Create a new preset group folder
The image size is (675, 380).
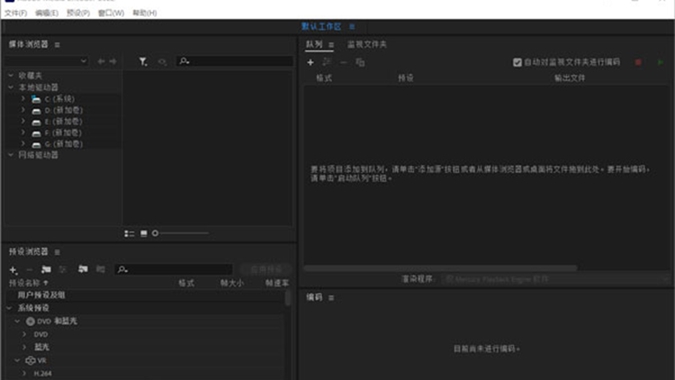[x=46, y=269]
